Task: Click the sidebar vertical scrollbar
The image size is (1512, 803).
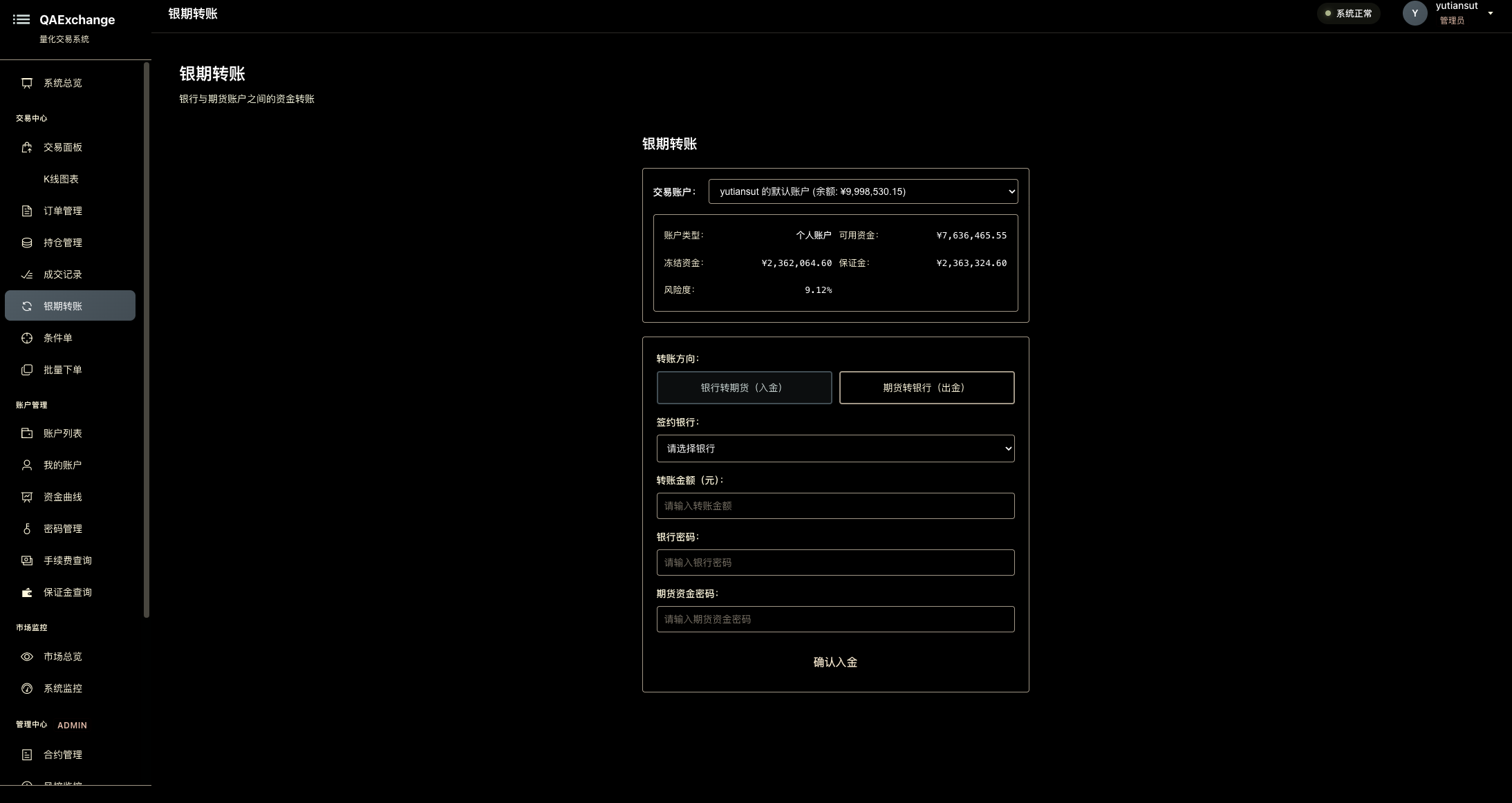Action: point(147,339)
